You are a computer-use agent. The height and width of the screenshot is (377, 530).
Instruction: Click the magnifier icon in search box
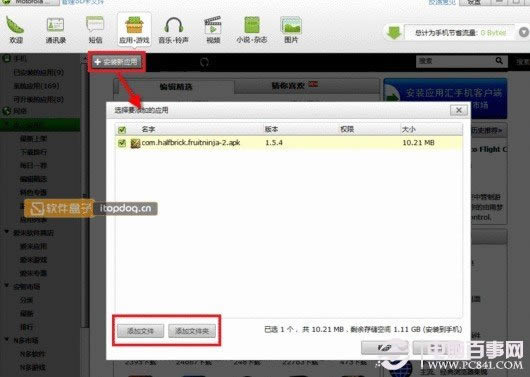[499, 61]
